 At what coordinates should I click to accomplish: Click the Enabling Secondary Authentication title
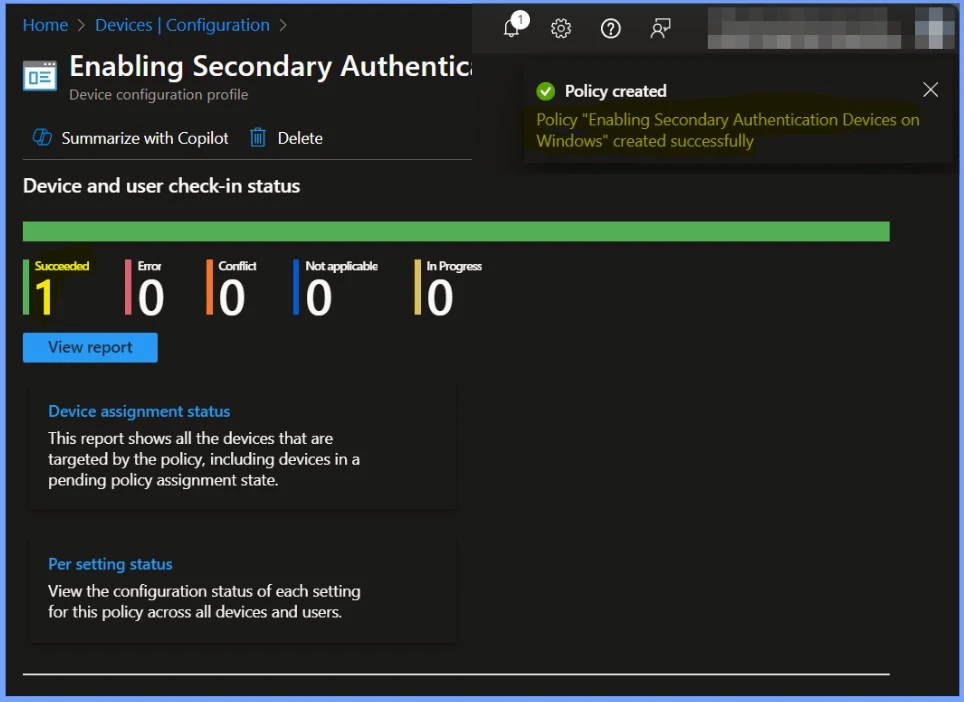[x=271, y=66]
